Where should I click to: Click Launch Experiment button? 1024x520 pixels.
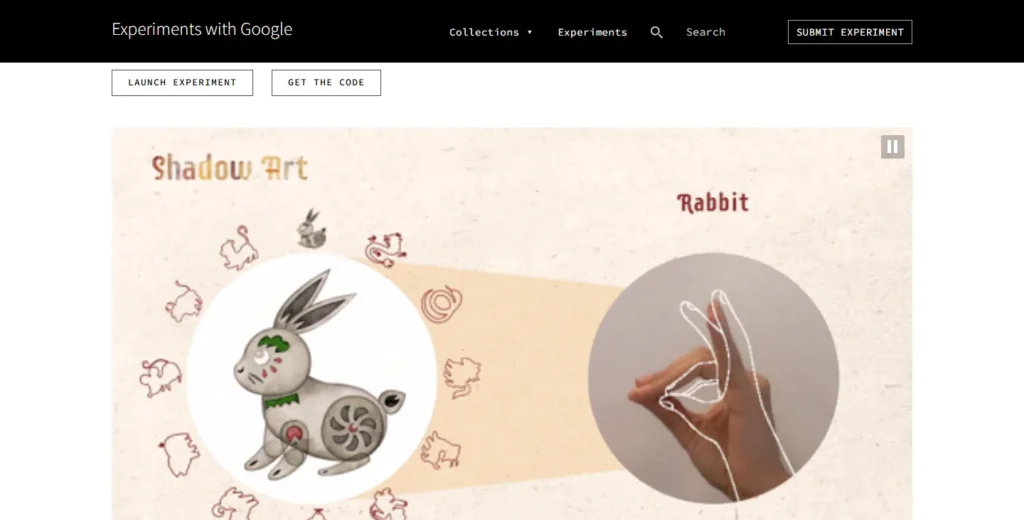(x=182, y=82)
